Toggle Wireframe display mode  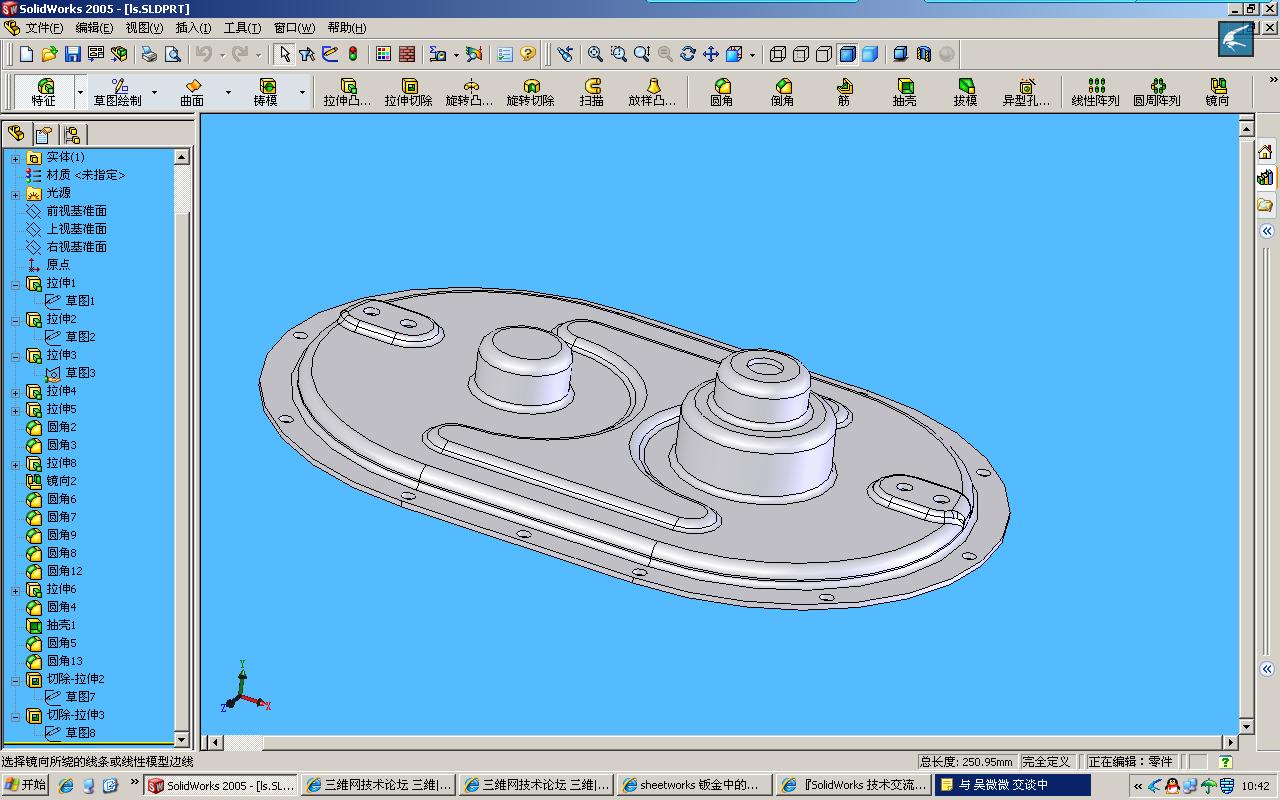tap(778, 54)
